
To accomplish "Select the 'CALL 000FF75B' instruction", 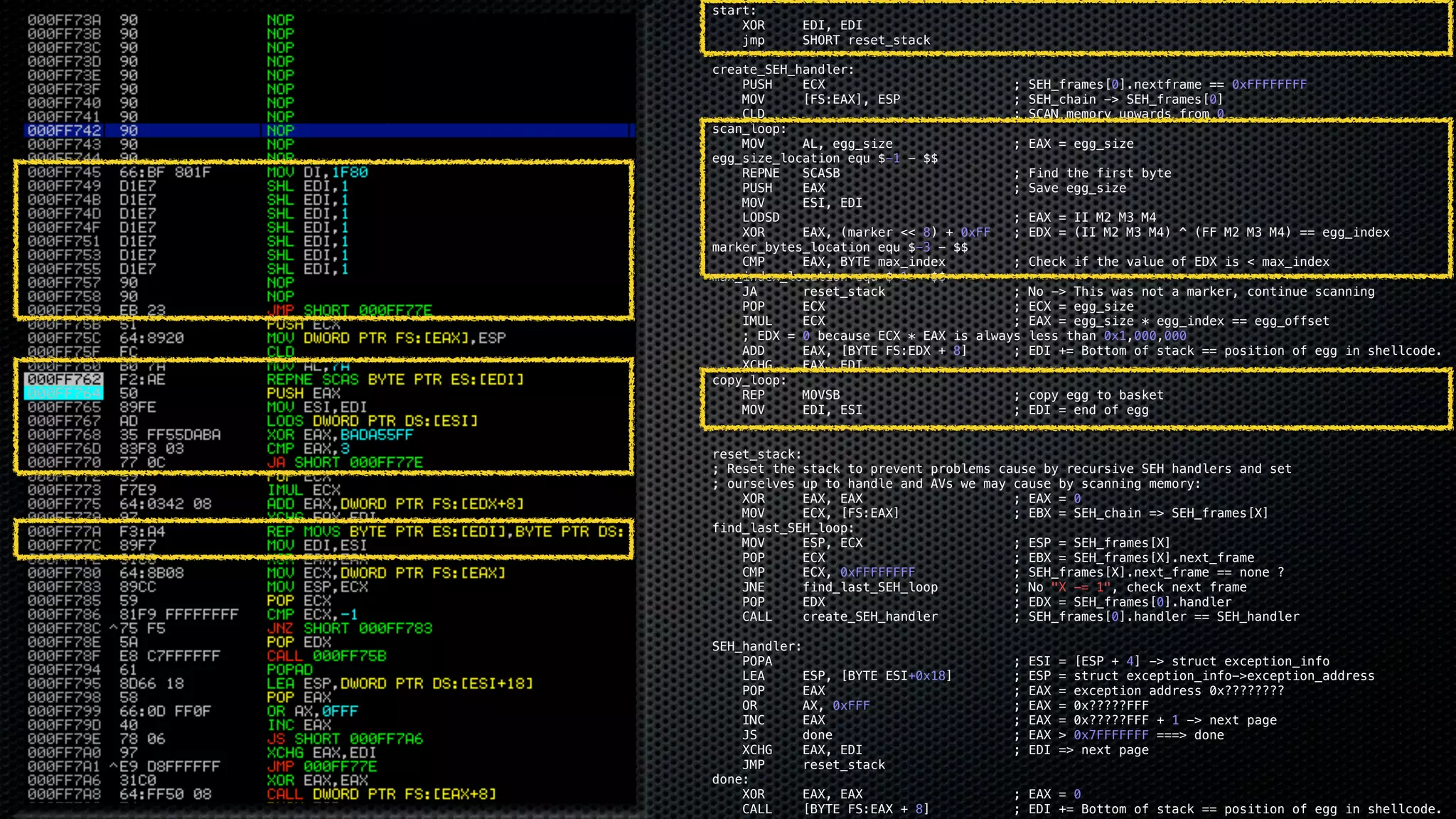I will tap(326, 657).
